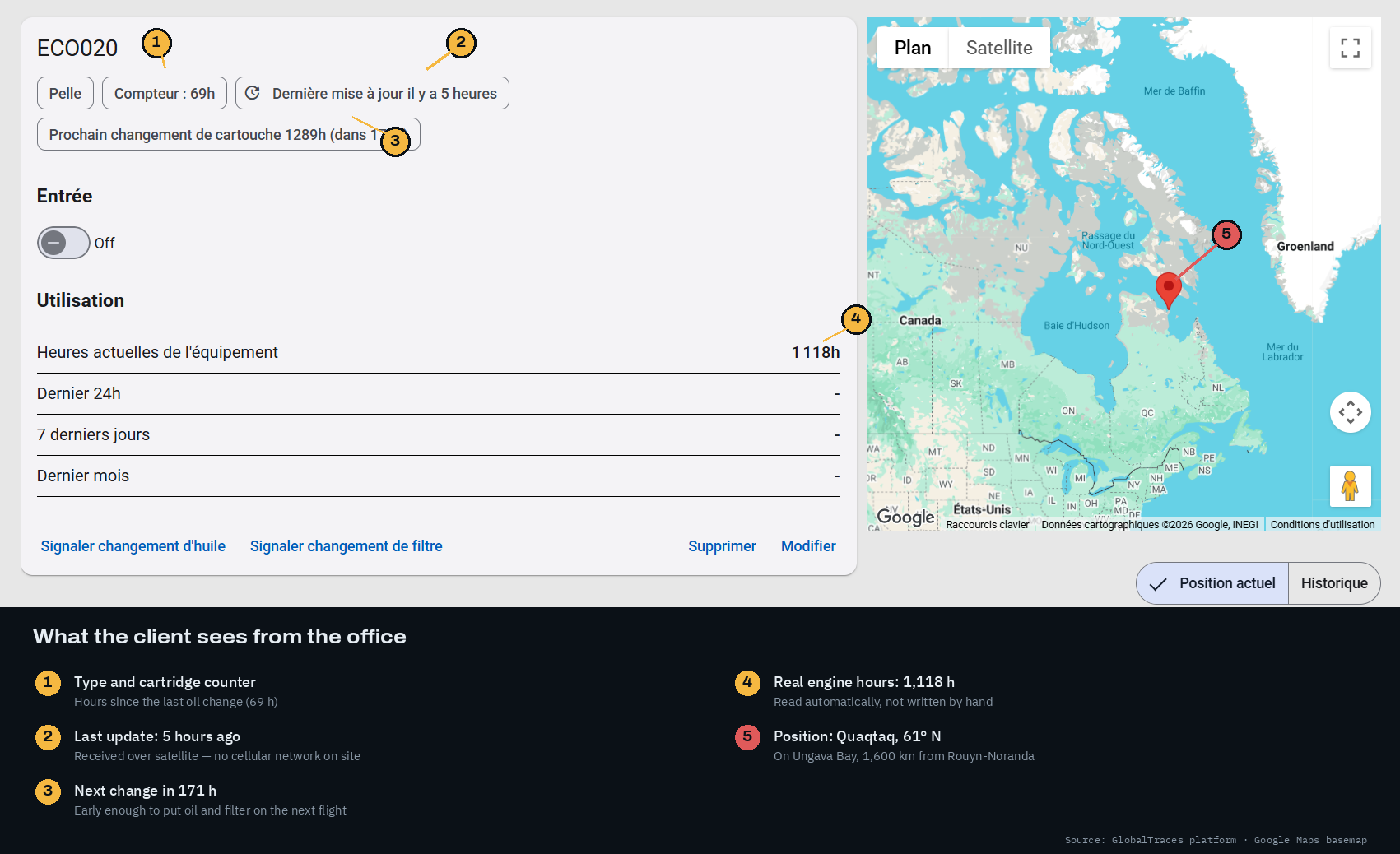Open the Conditions d'utilisation map link
This screenshot has height=854, width=1400.
click(1322, 524)
